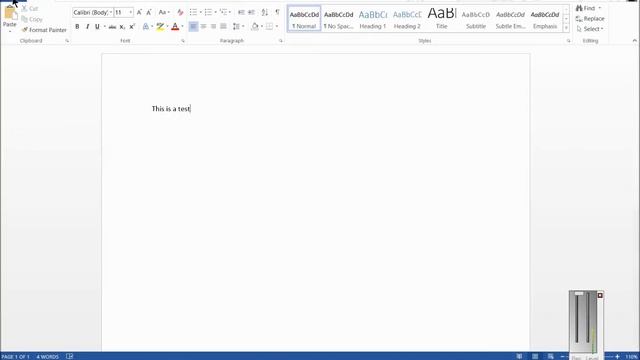Open the font name dropdown
The width and height of the screenshot is (640, 360).
point(111,12)
